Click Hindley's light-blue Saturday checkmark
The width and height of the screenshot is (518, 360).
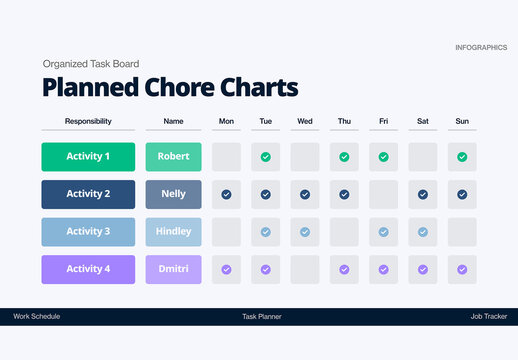(423, 232)
